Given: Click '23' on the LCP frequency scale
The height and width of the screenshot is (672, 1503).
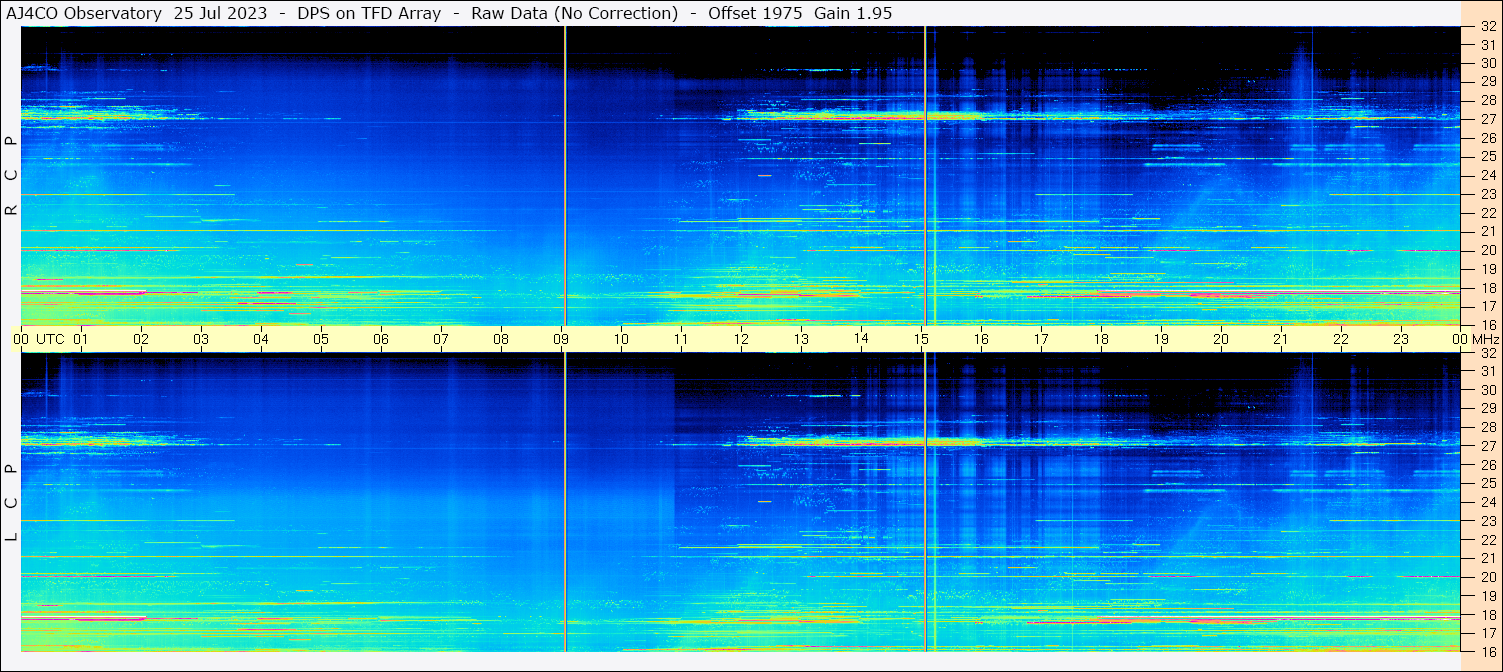Looking at the screenshot, I should click(1488, 521).
